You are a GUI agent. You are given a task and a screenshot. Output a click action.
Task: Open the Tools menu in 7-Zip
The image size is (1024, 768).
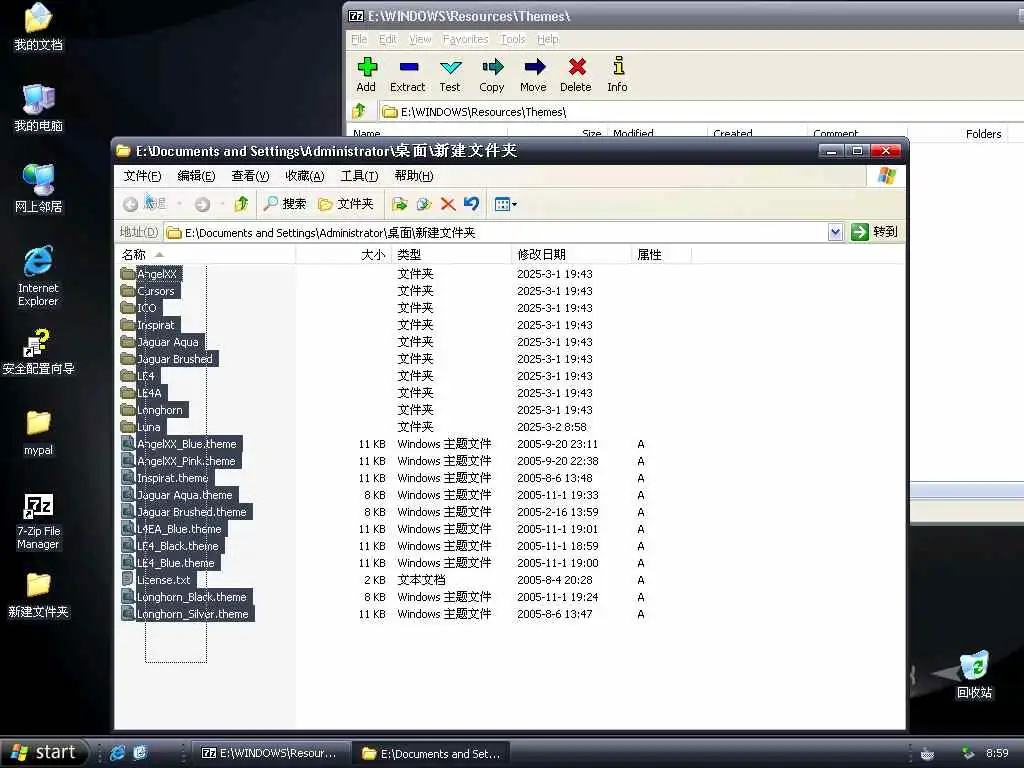[x=513, y=39]
